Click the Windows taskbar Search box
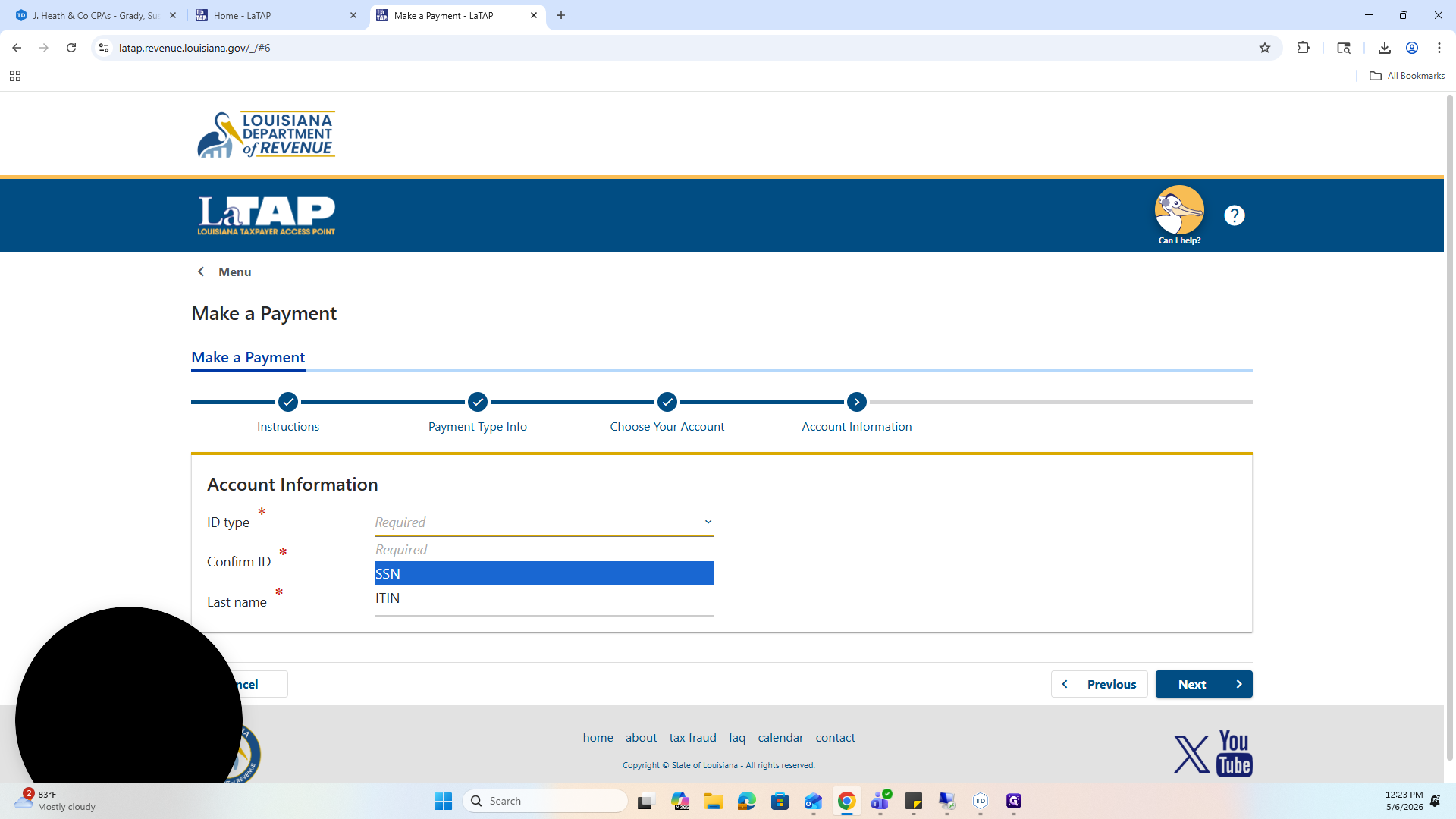 [545, 801]
